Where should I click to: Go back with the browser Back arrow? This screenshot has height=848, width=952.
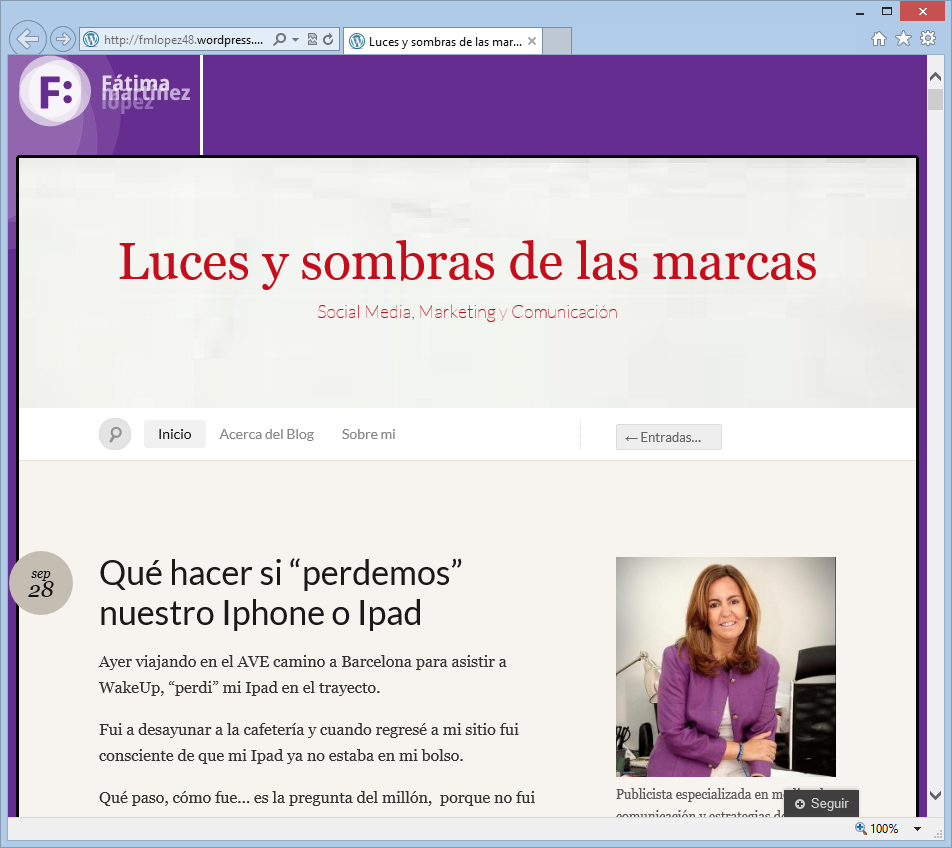coord(28,39)
